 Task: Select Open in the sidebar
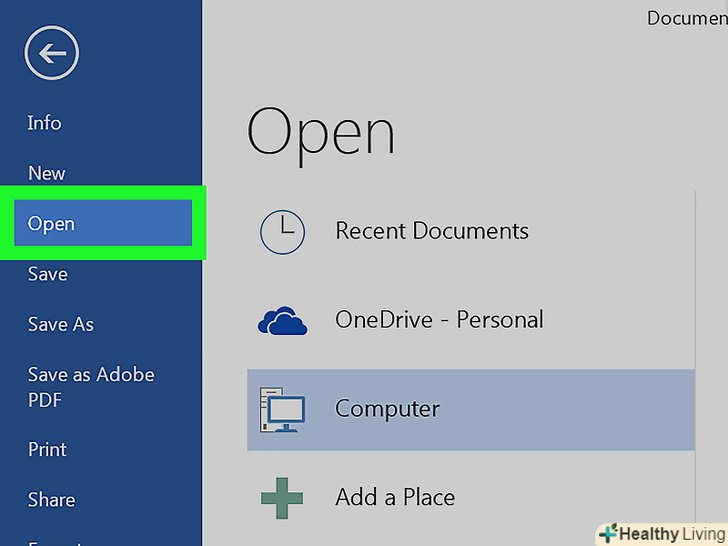pyautogui.click(x=103, y=223)
